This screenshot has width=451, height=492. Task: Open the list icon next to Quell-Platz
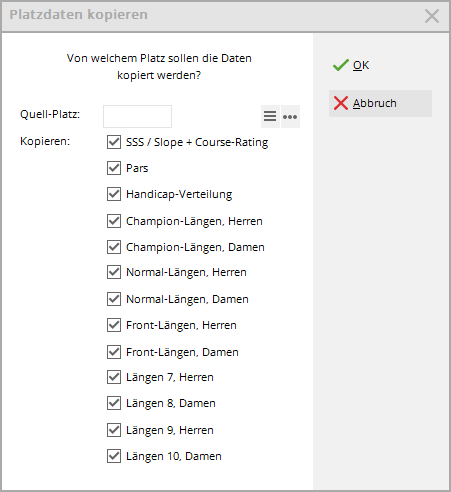(x=270, y=116)
